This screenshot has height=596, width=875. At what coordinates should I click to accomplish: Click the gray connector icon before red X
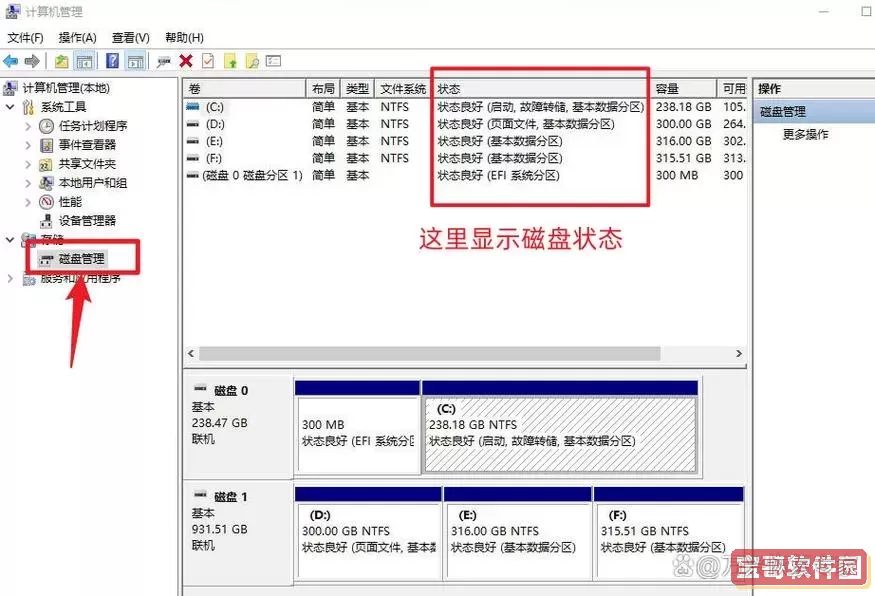(x=164, y=61)
